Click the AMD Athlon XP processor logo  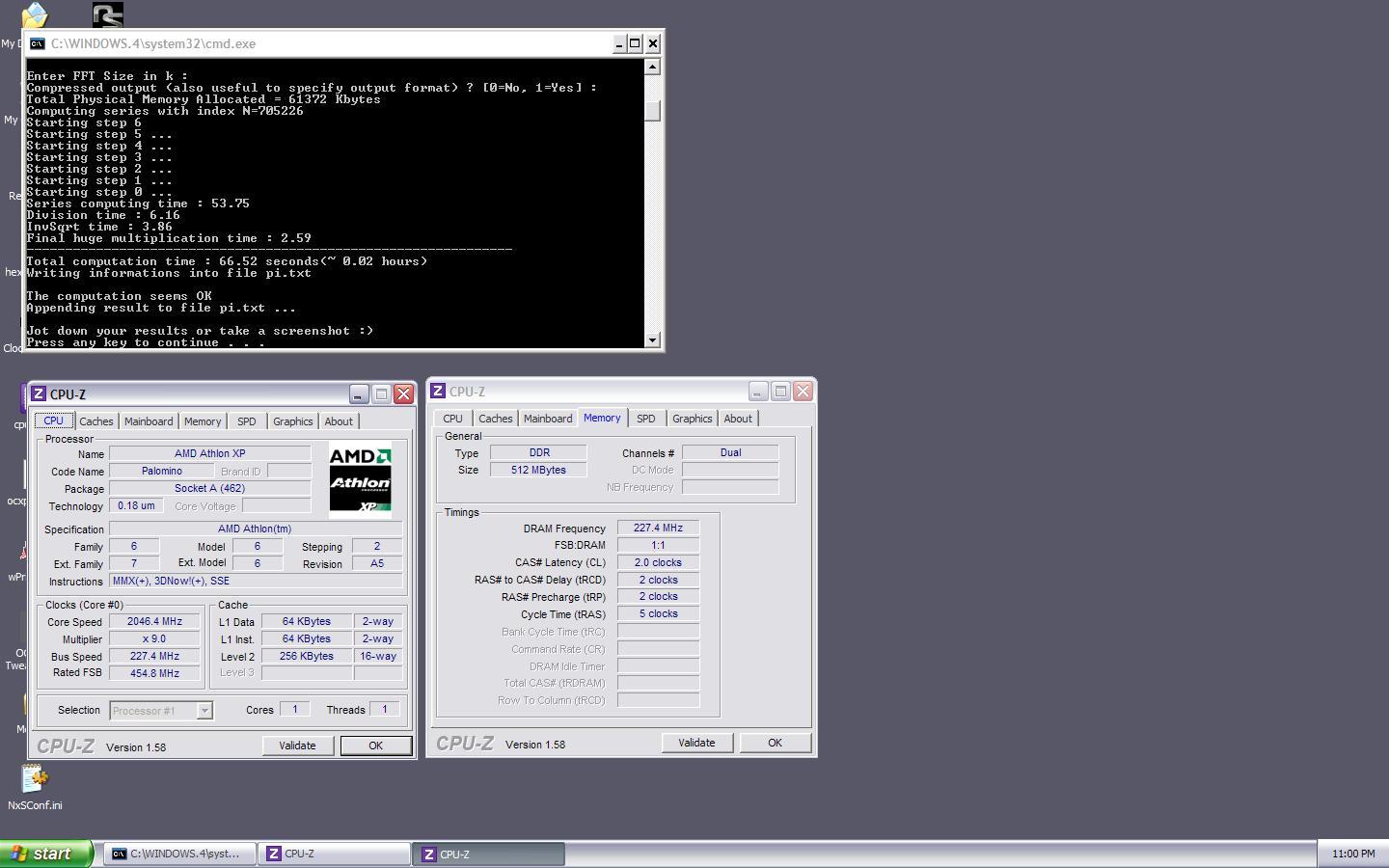tap(361, 480)
